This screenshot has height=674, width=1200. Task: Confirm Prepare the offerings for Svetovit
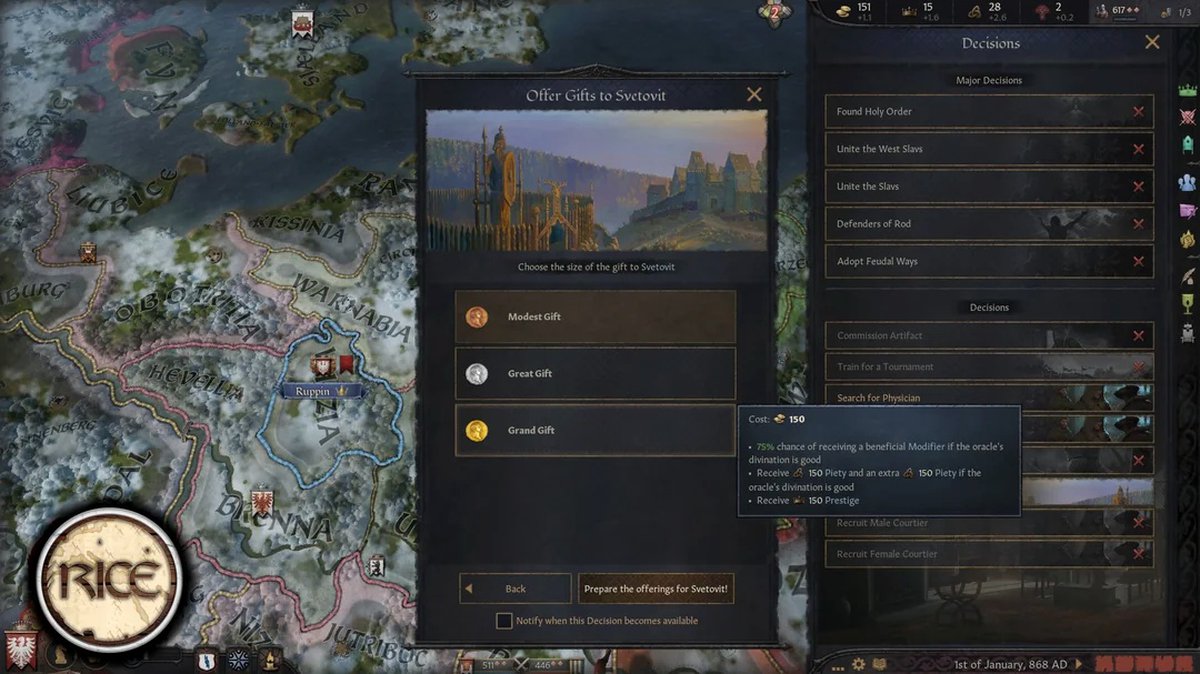tap(656, 589)
